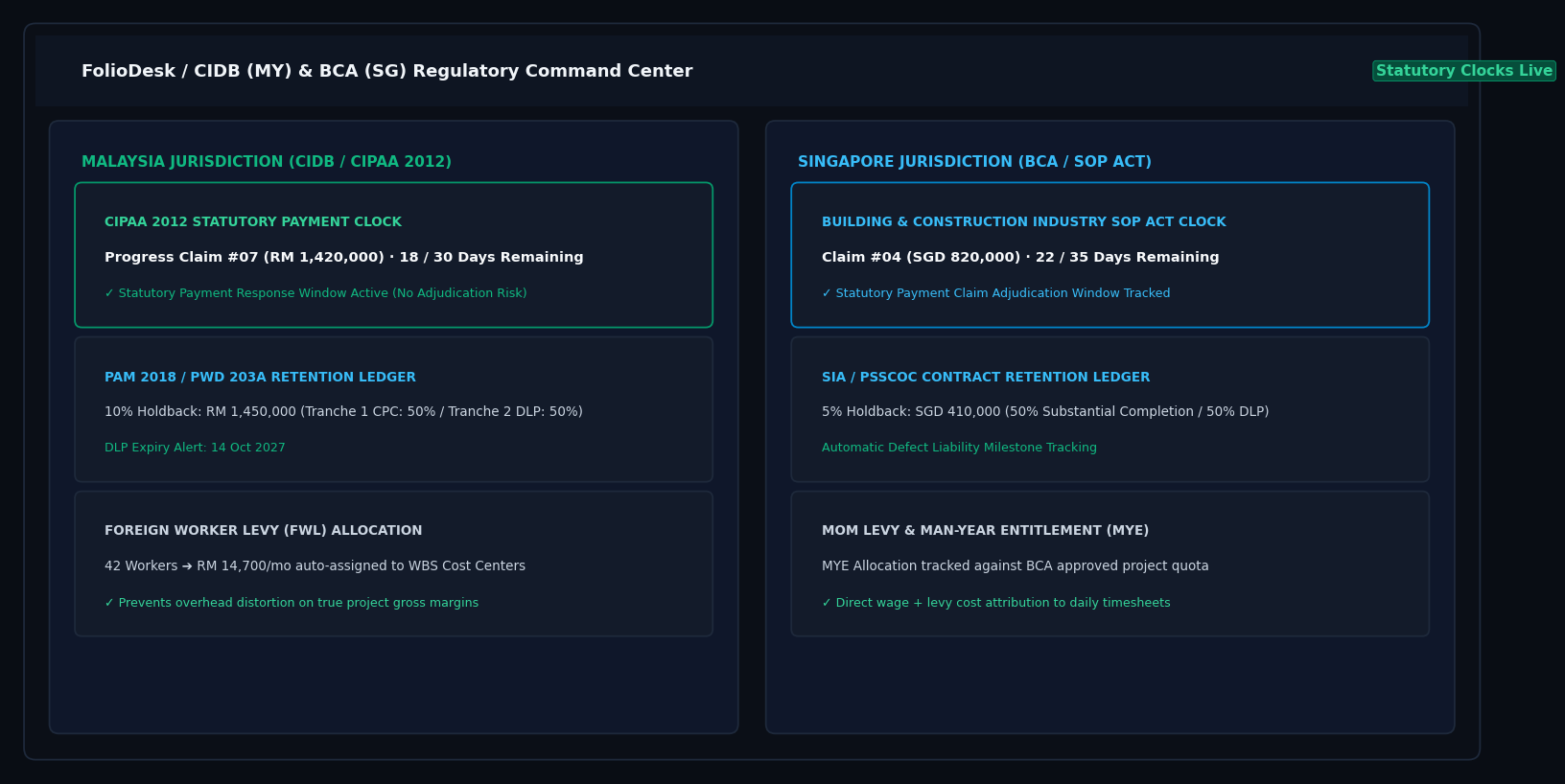Screen dimensions: 1565x784
Task: Click Direct wage + levy cost attribution note
Action: point(995,603)
